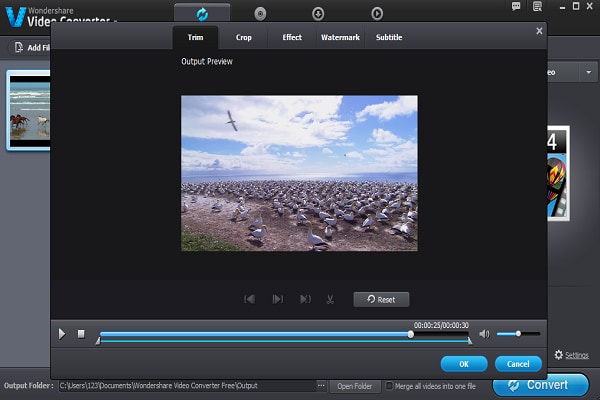Close the editing dialog

point(539,31)
